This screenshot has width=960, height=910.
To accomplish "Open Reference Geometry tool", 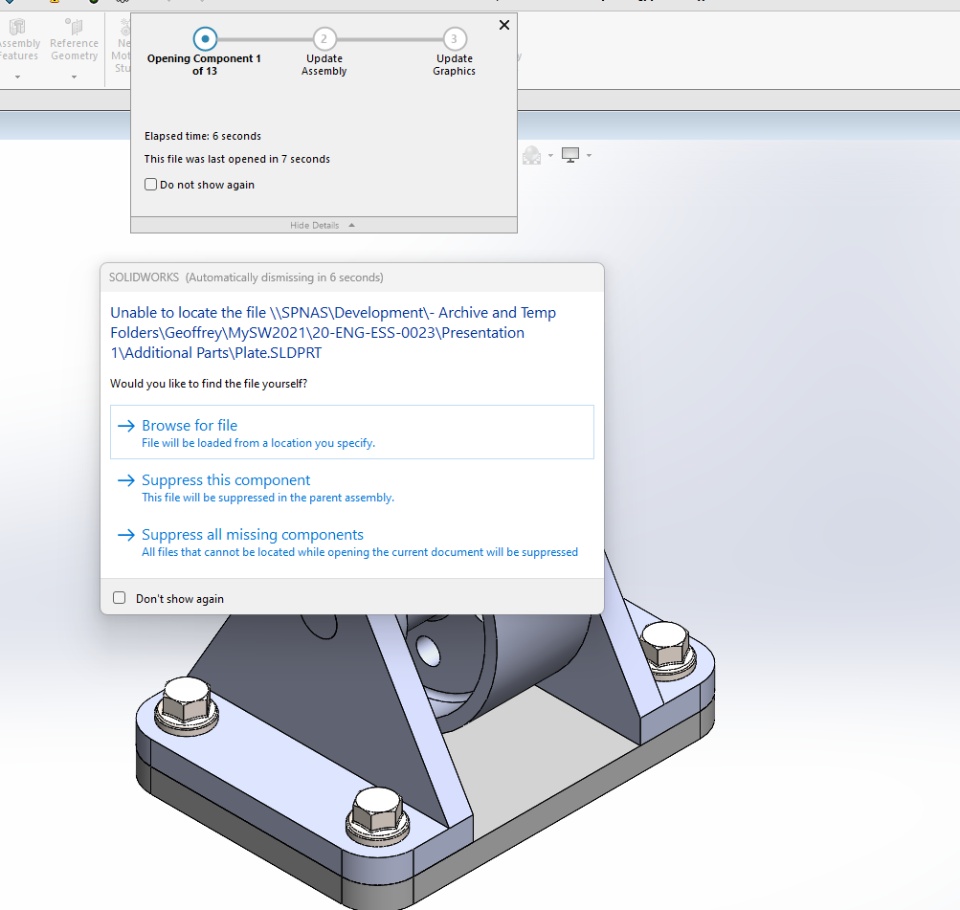I will point(74,40).
